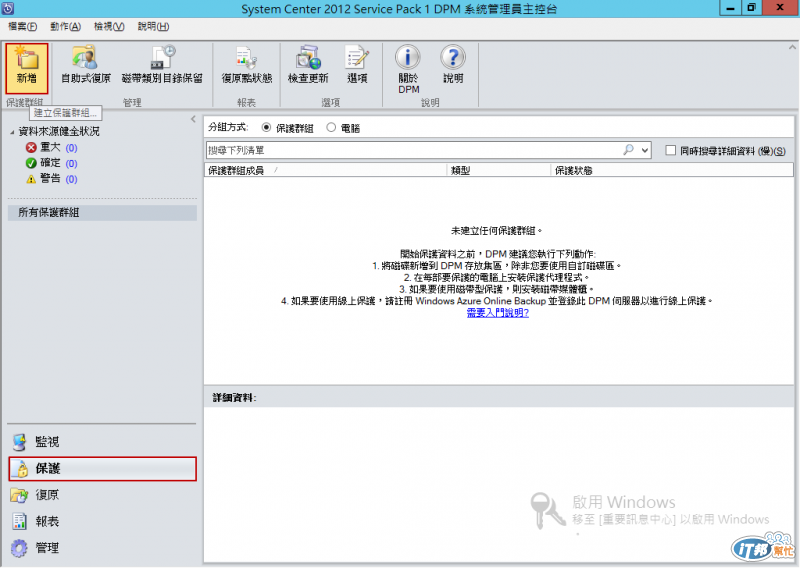
Task: Sort by 類型 column header
Action: pos(499,170)
